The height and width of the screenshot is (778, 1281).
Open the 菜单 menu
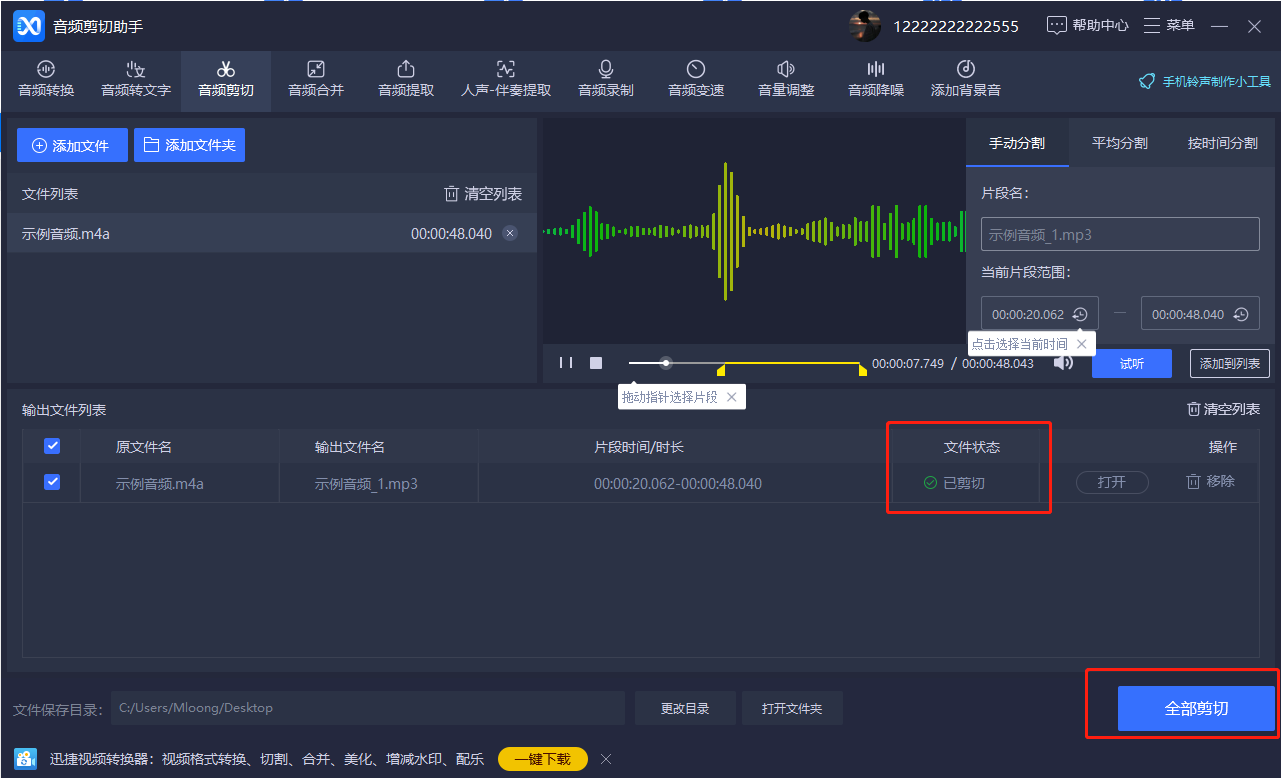click(x=1169, y=26)
